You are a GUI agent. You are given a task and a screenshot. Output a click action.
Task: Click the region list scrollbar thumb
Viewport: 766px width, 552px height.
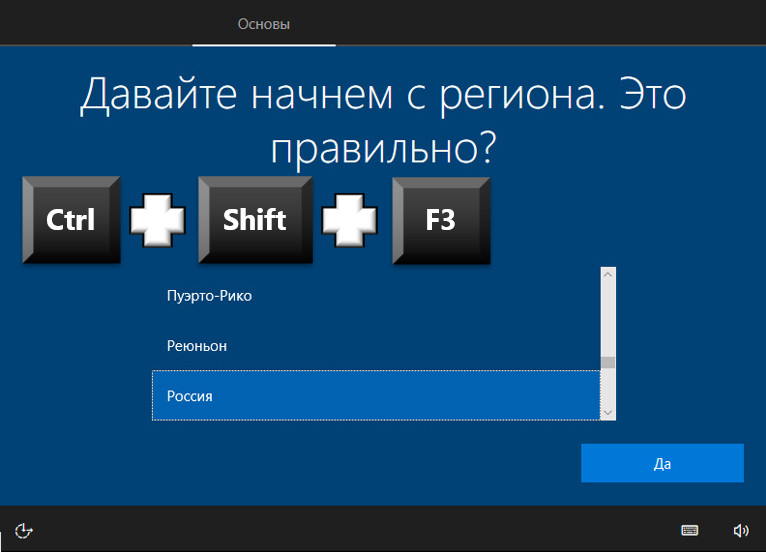coord(608,362)
